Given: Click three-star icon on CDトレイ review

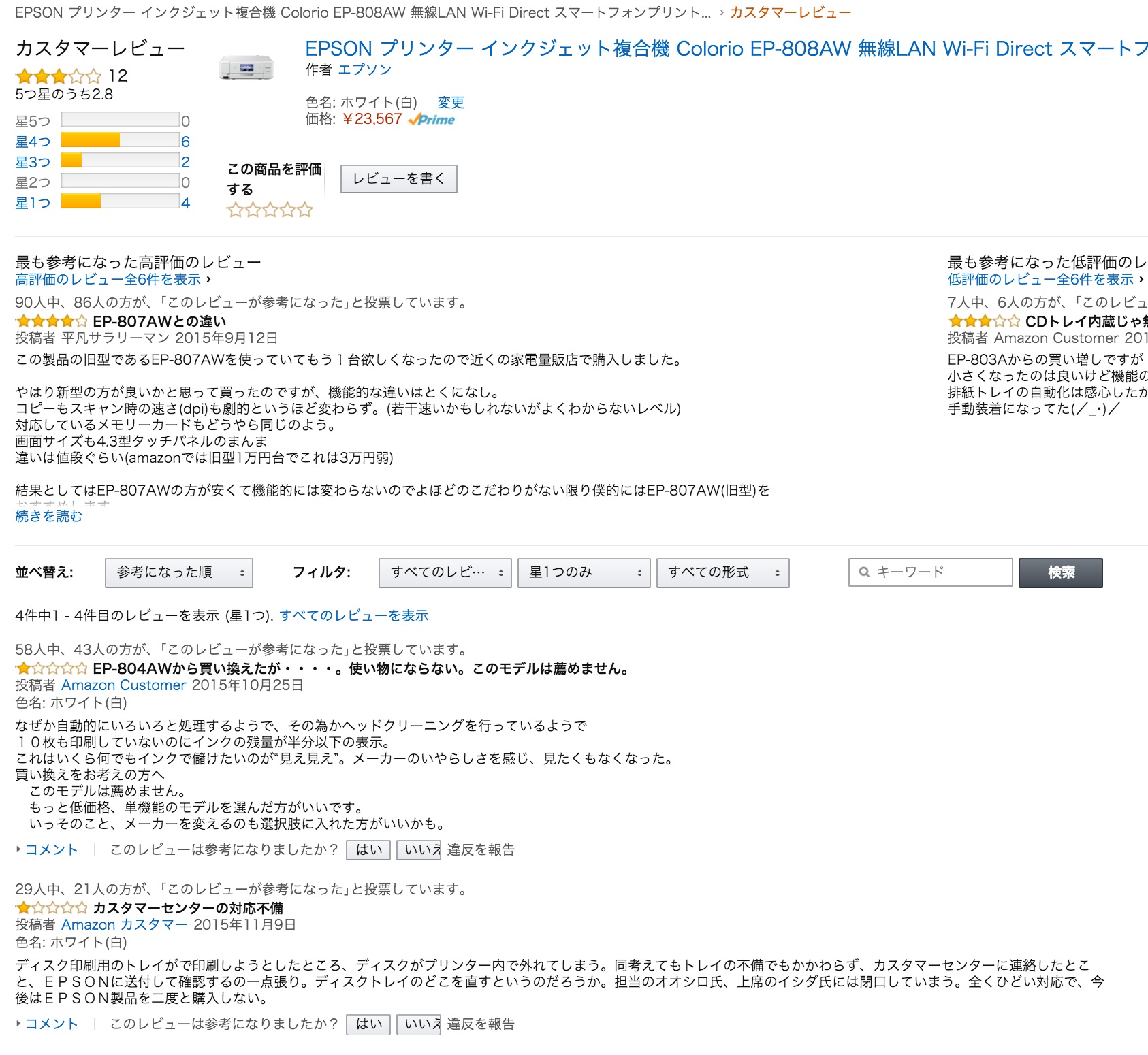Looking at the screenshot, I should (x=984, y=321).
